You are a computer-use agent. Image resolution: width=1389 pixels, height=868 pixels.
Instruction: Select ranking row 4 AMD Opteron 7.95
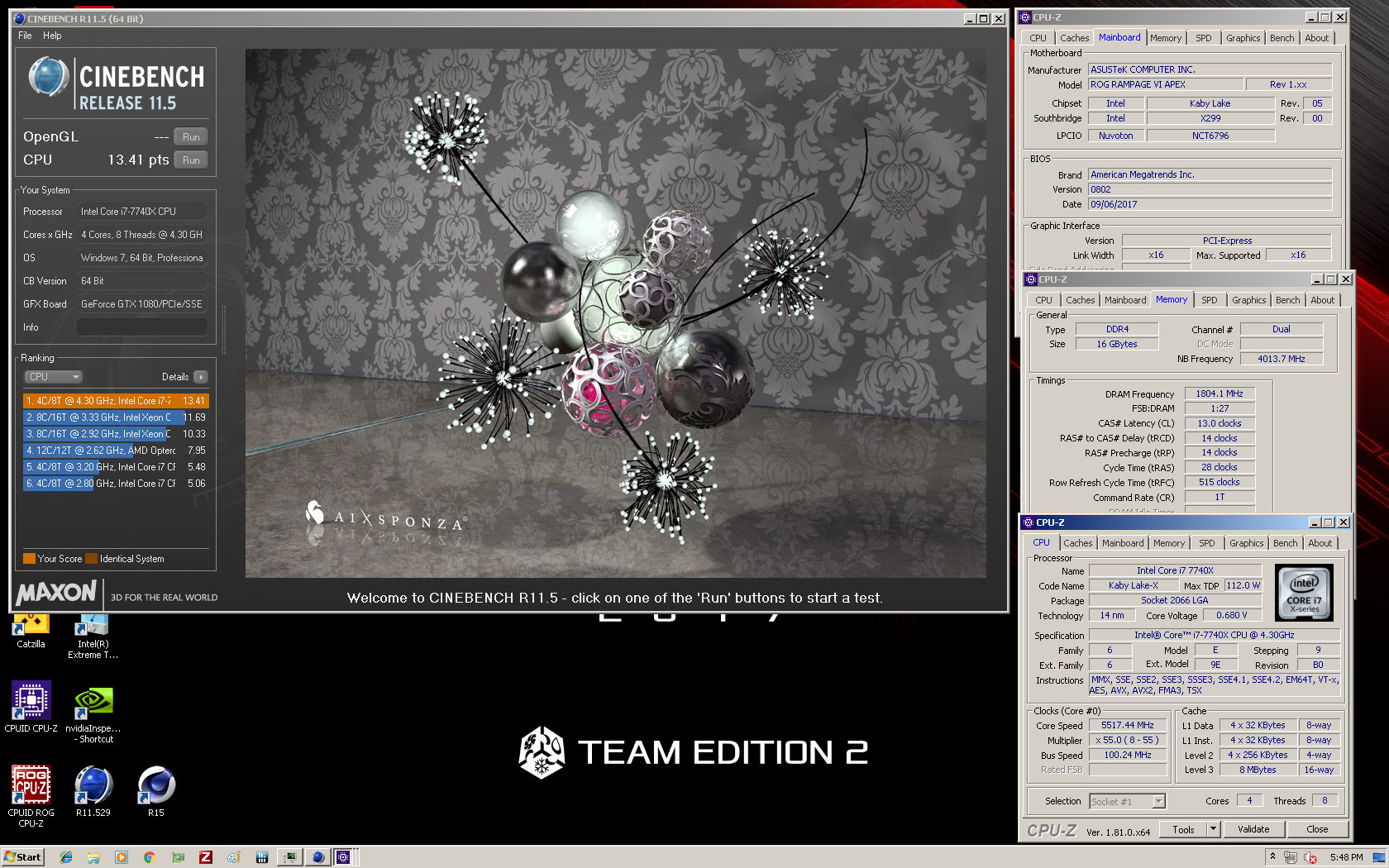[116, 451]
